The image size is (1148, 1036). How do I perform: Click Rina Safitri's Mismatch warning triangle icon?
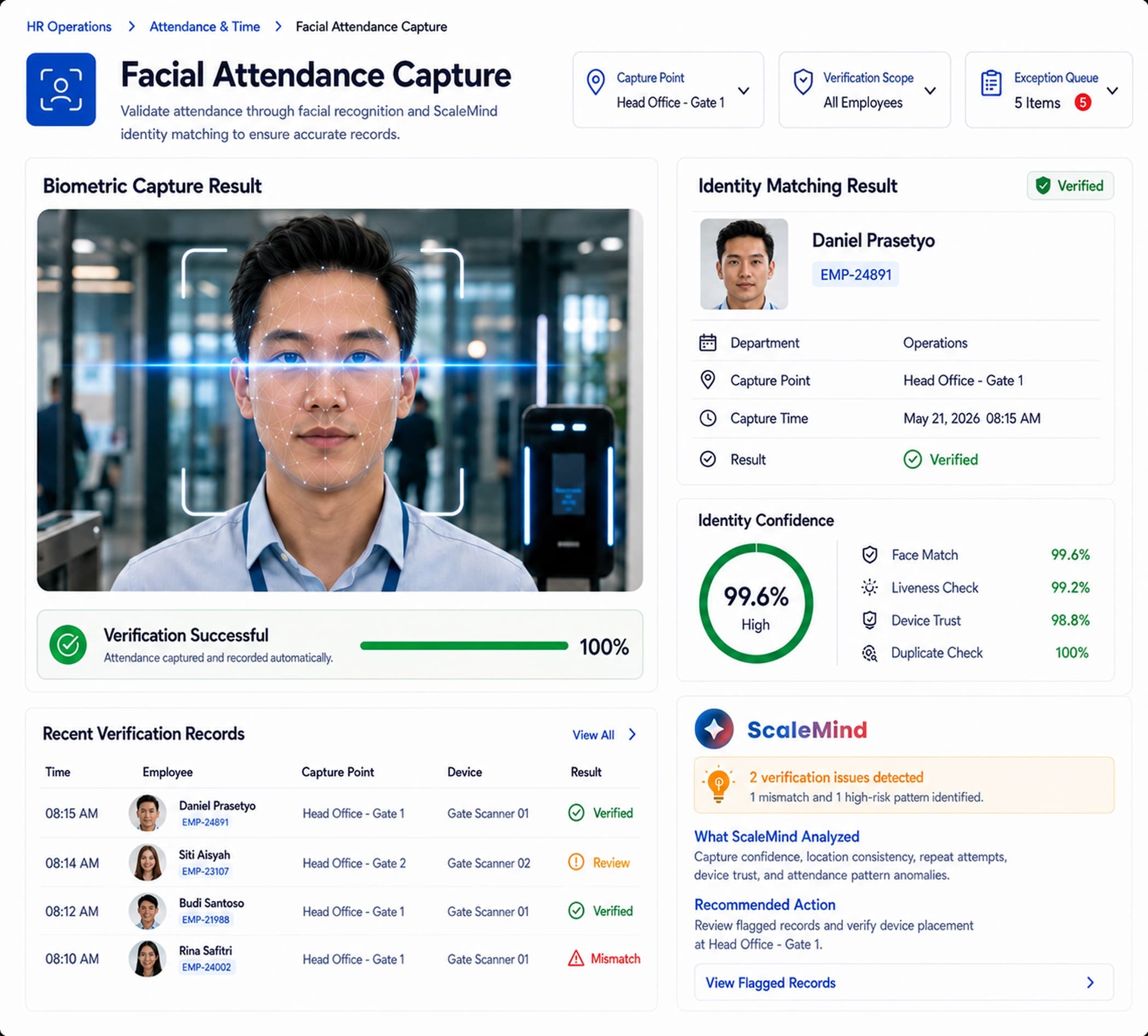point(576,958)
